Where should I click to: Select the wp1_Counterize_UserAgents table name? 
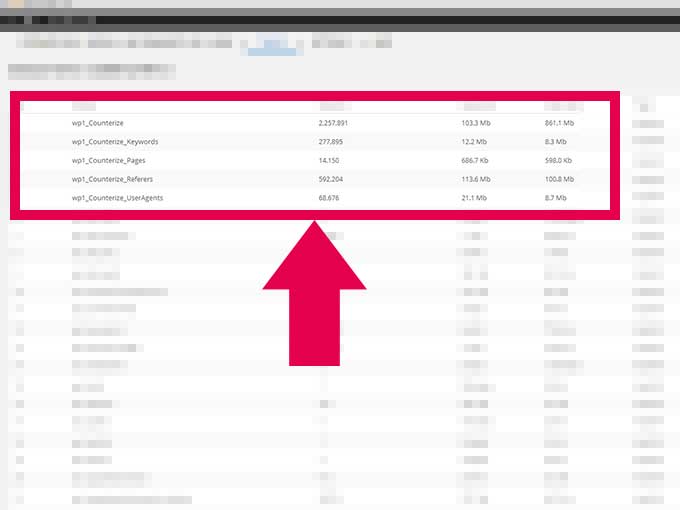click(117, 198)
